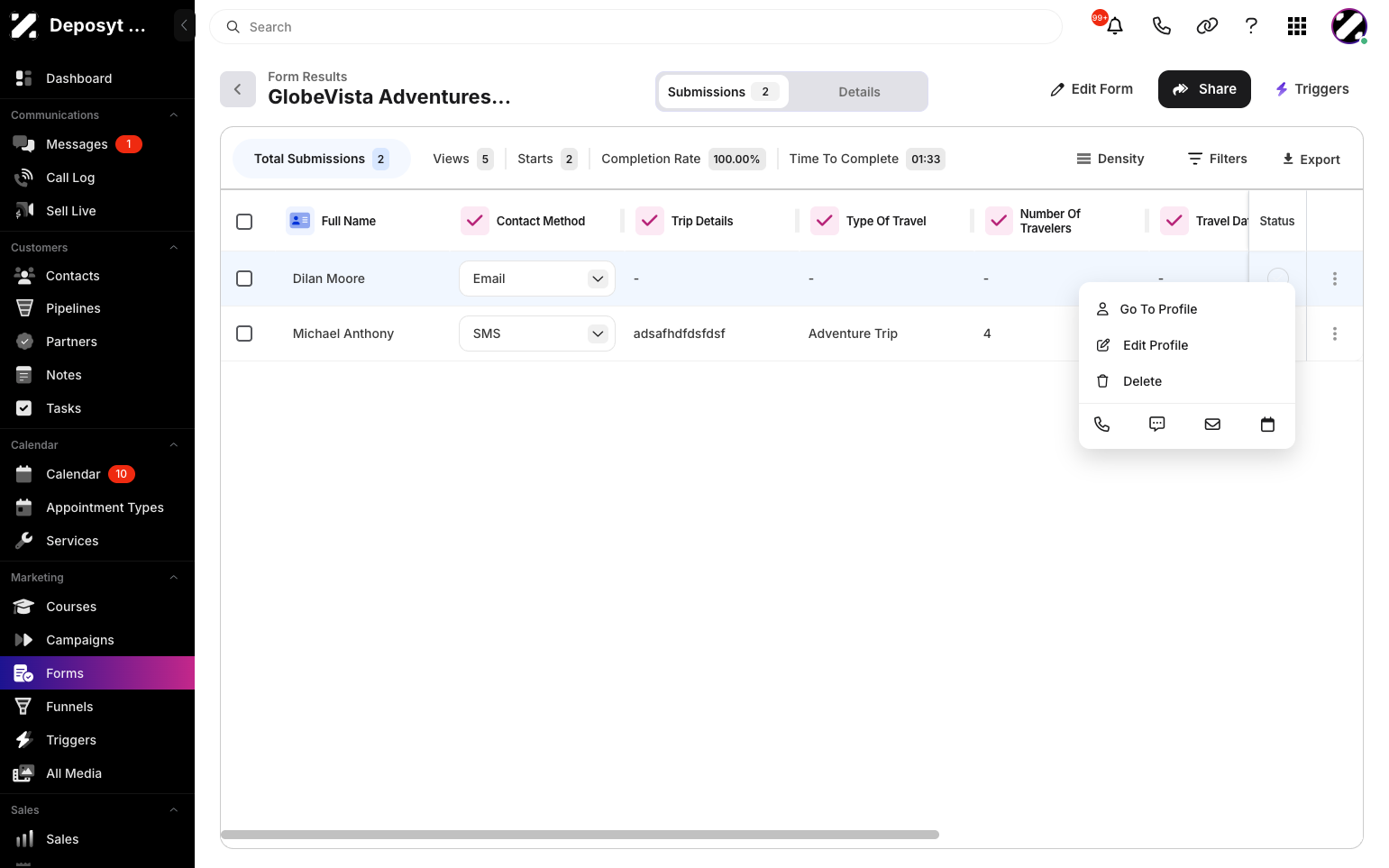Choose Go To Profile from menu
The width and height of the screenshot is (1389, 868).
click(1187, 309)
